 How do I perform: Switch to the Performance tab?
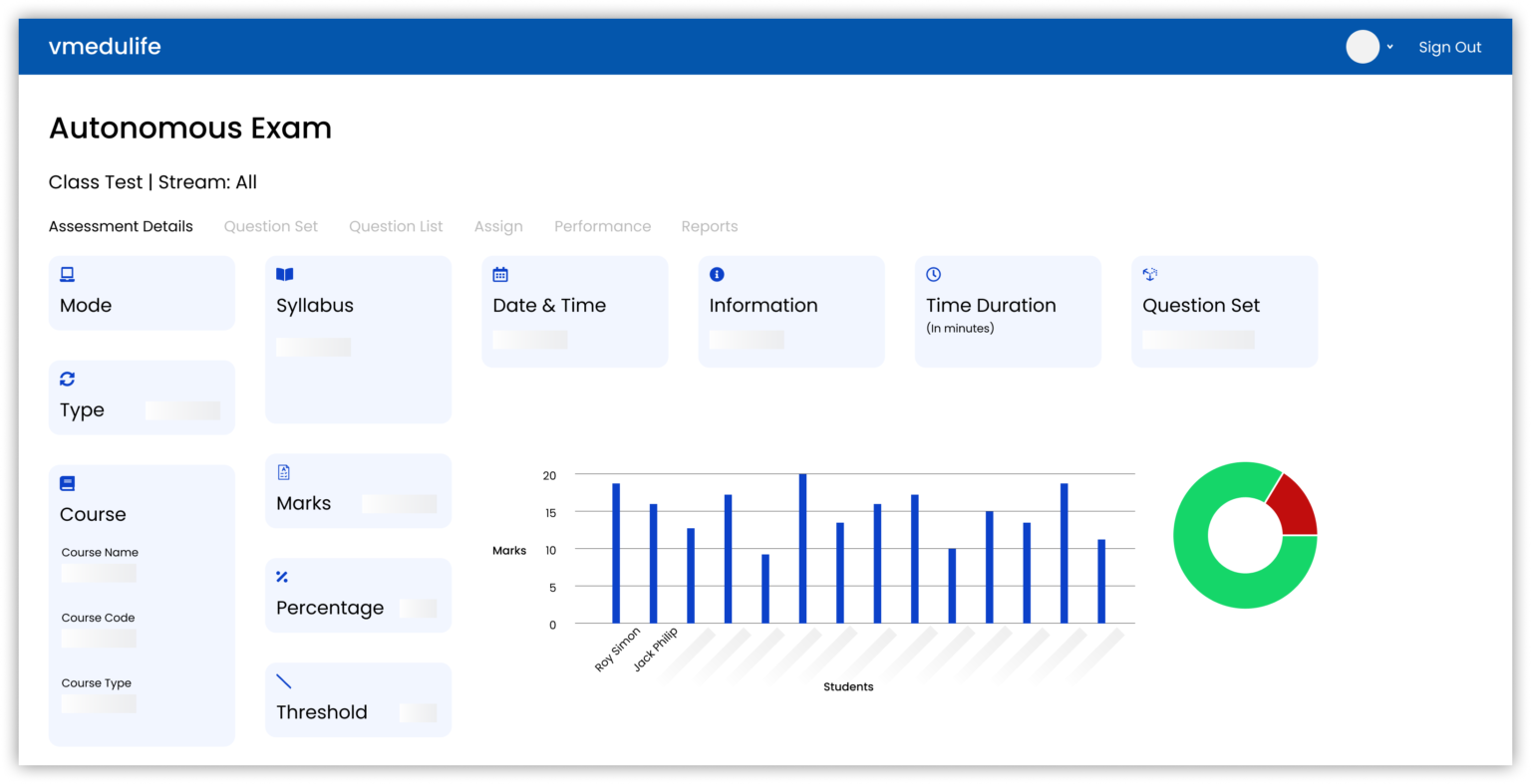(602, 226)
